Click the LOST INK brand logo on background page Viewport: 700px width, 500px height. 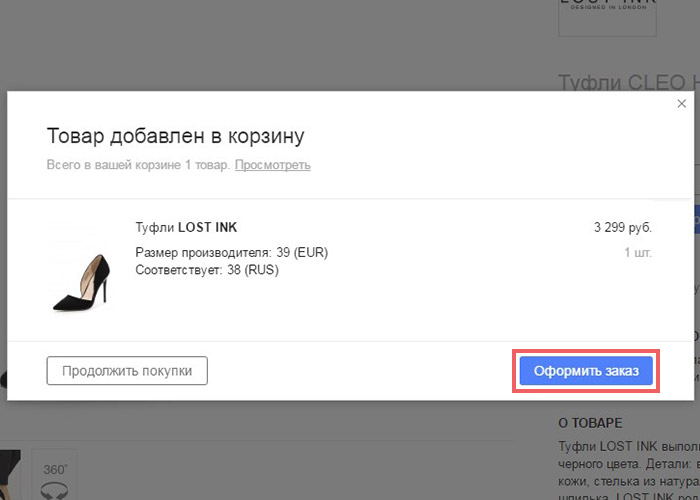tap(607, 16)
